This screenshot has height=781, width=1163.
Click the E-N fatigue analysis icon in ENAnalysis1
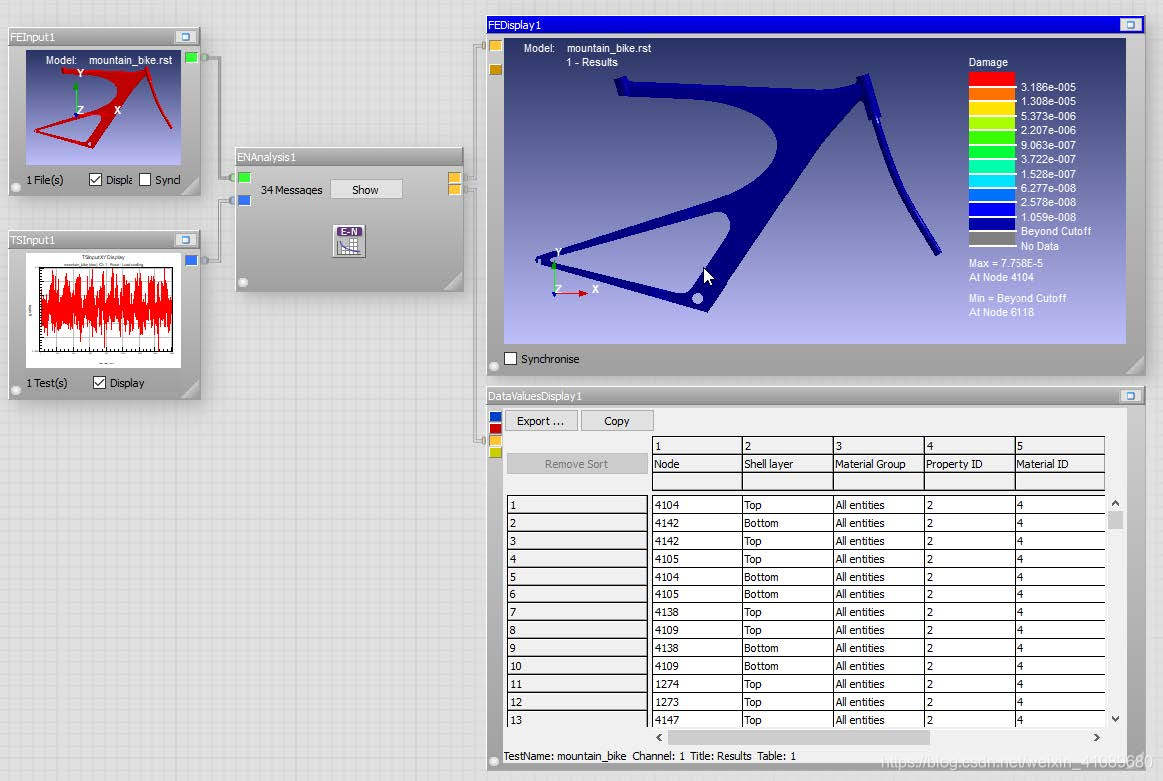[x=348, y=240]
